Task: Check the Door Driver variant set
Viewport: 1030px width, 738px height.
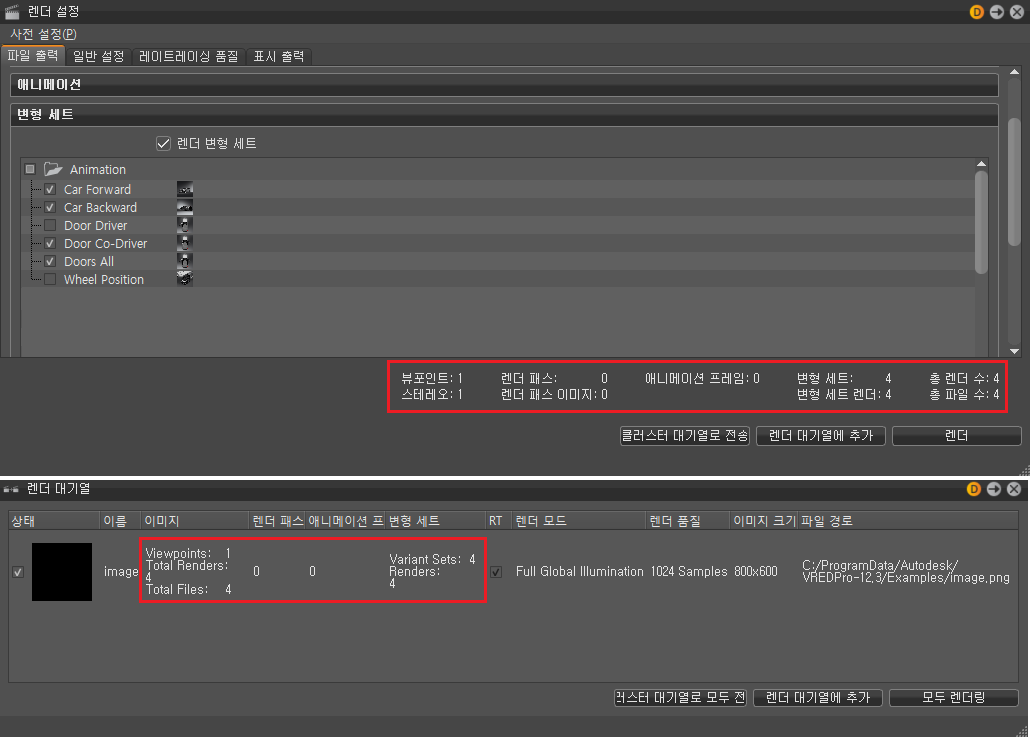Action: click(50, 225)
